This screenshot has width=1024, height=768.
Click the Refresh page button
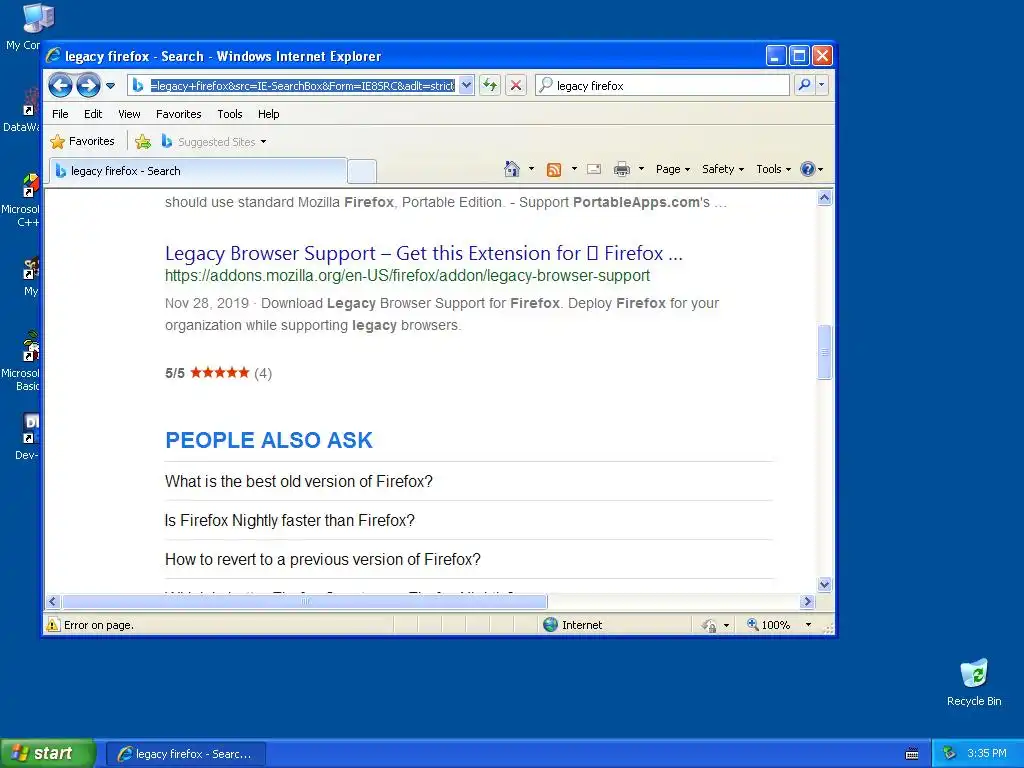coord(490,85)
